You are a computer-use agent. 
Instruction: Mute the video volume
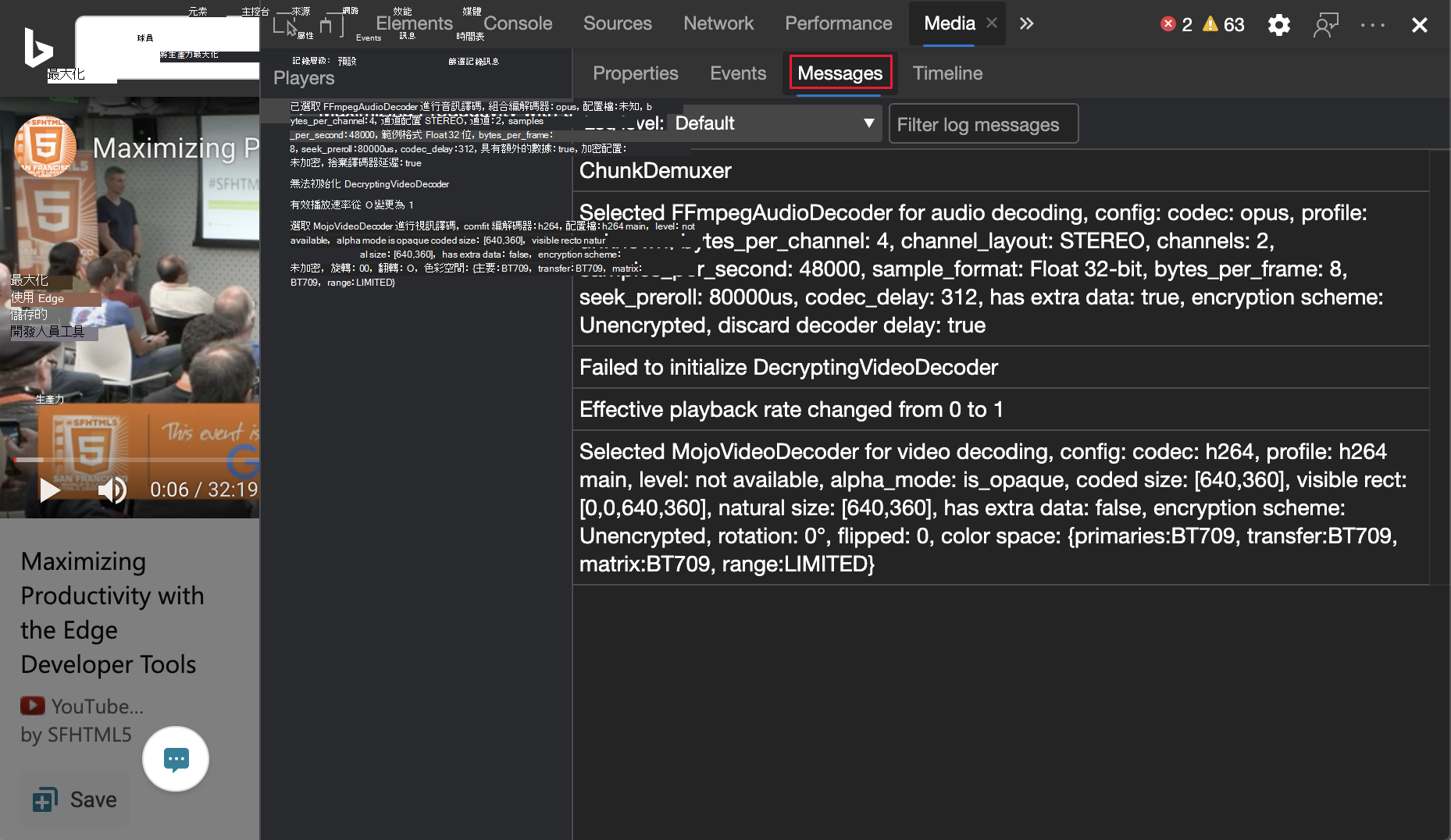coord(112,489)
